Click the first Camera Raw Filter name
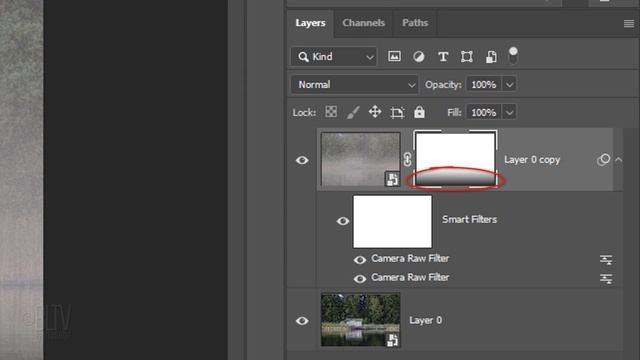640x360 pixels. [410, 258]
